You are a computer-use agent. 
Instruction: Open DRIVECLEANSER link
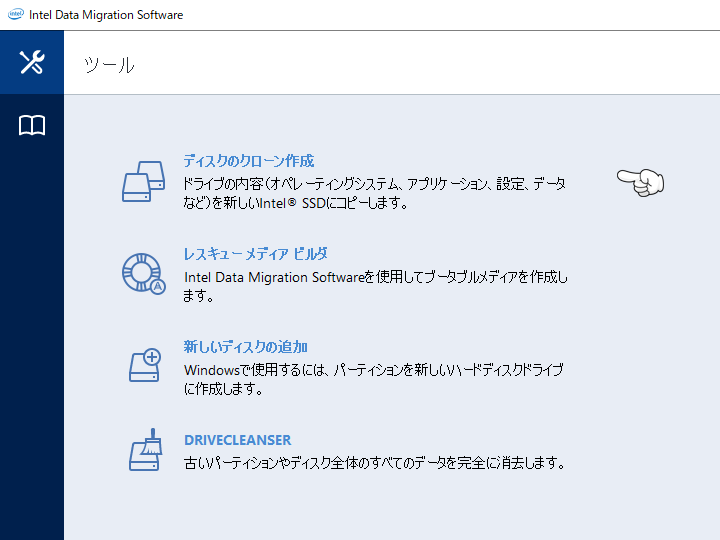coord(237,440)
